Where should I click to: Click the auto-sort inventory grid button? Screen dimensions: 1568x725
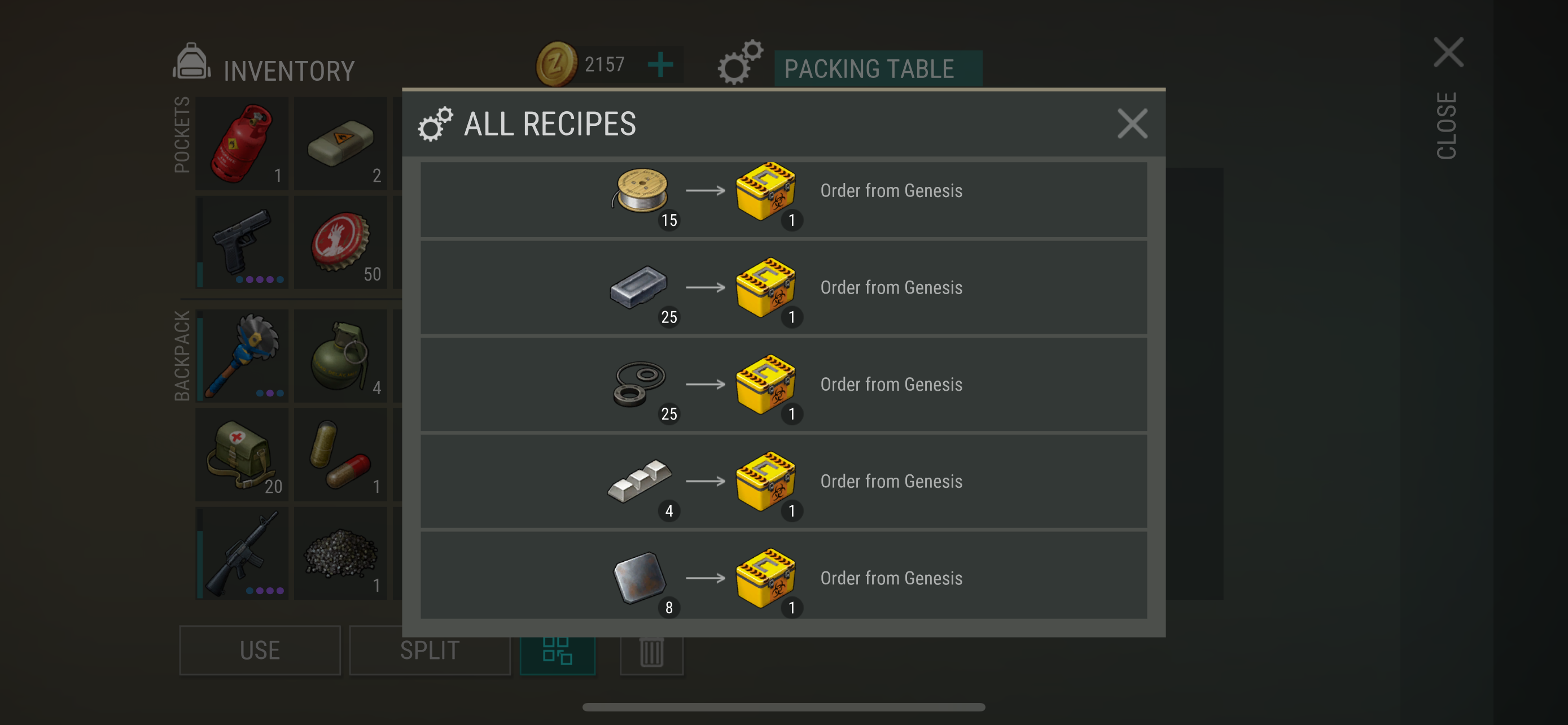(x=557, y=652)
